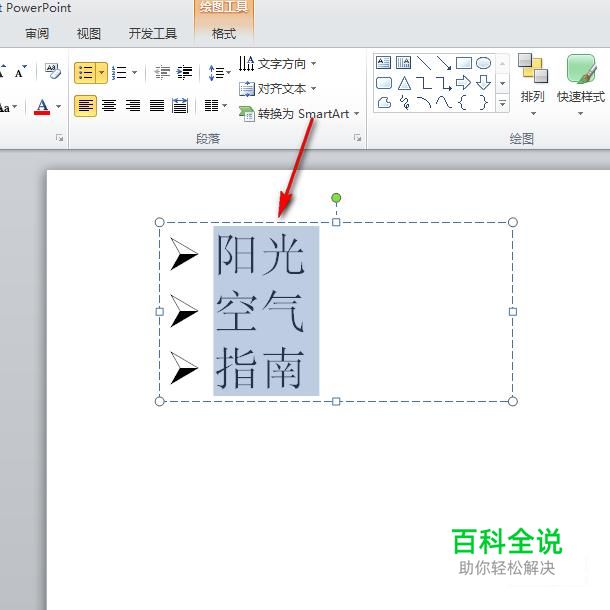
Task: Open the paragraph dialog launcher
Action: point(357,137)
